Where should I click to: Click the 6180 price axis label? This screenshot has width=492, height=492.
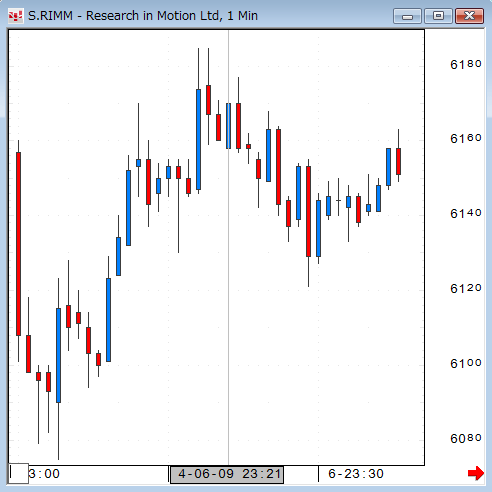(466, 64)
